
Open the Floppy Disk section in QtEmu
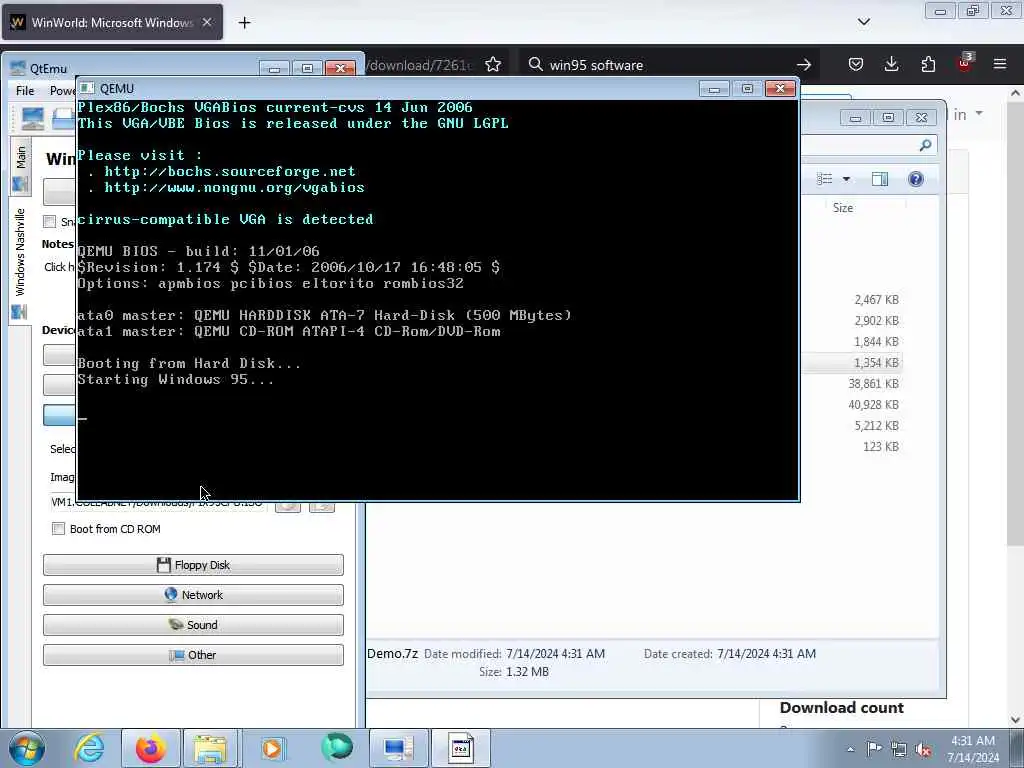coord(193,565)
